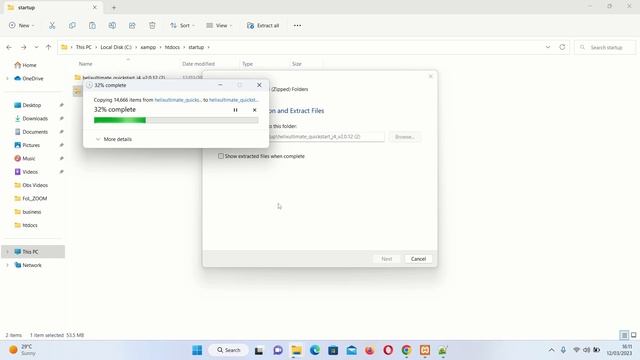Open the See more ellipsis menu
640x360 pixels.
pyautogui.click(x=298, y=25)
